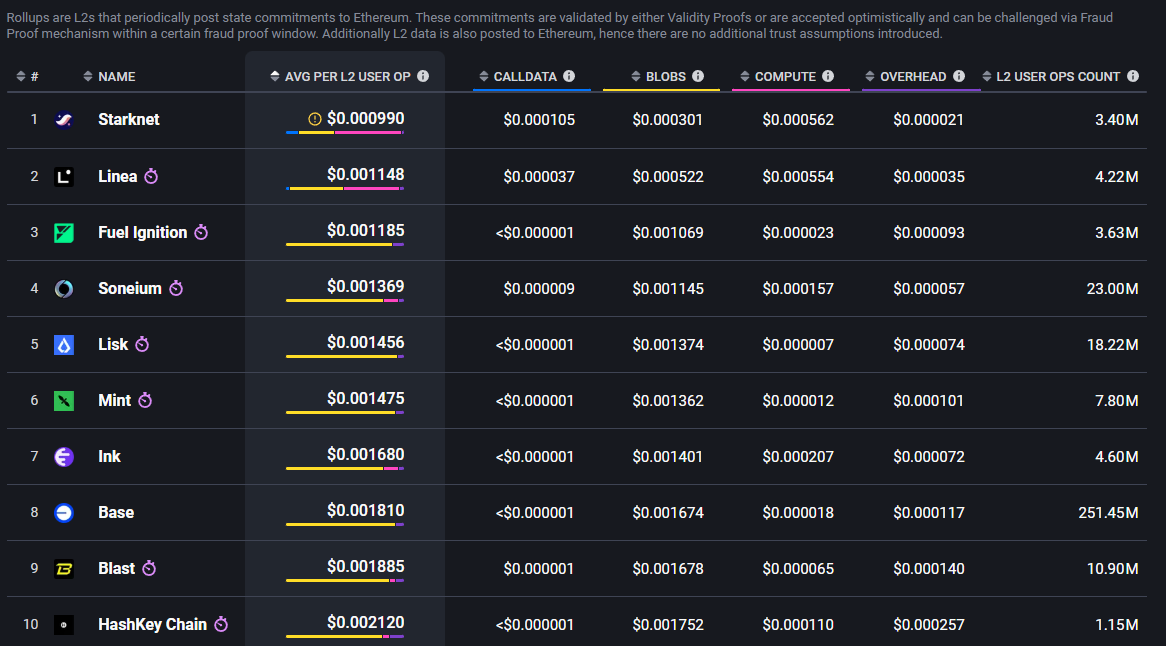Open the Fuel Ignition project link
Screen dimensions: 1166x646
point(143,233)
